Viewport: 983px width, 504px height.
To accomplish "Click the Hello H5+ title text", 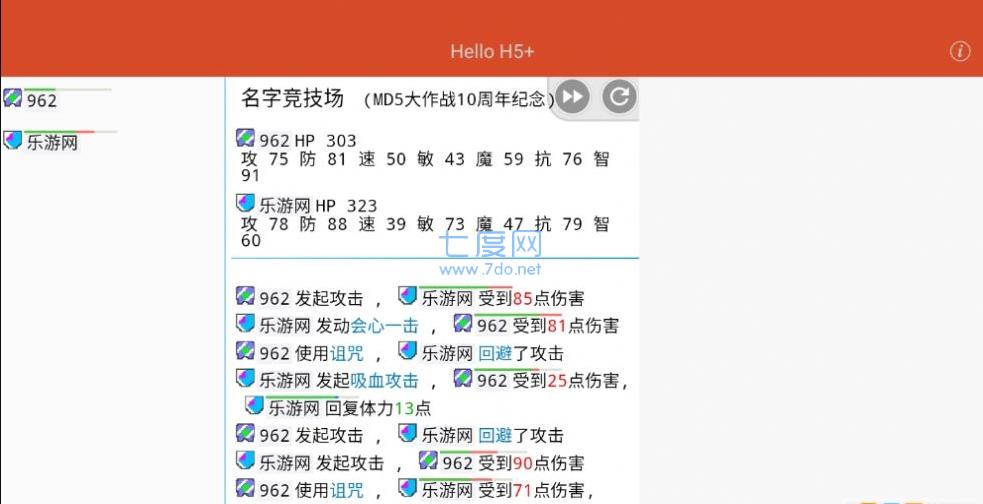I will pyautogui.click(x=491, y=52).
